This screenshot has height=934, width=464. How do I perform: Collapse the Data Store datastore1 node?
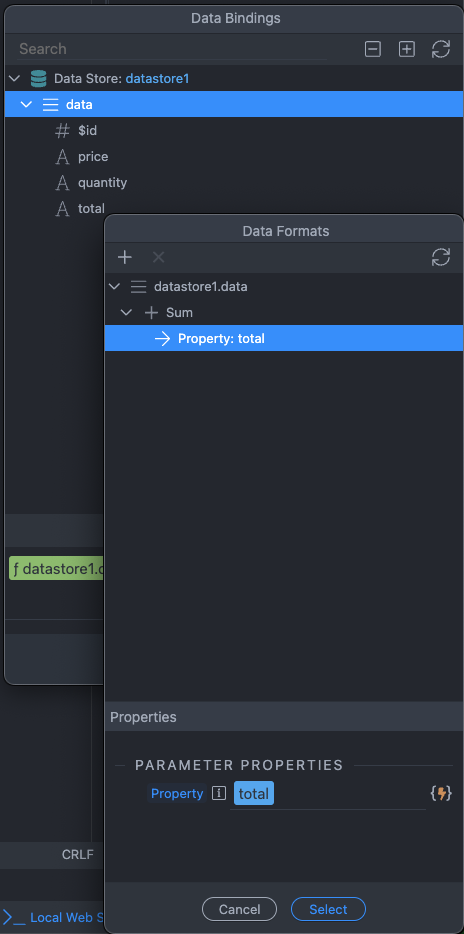tap(15, 79)
